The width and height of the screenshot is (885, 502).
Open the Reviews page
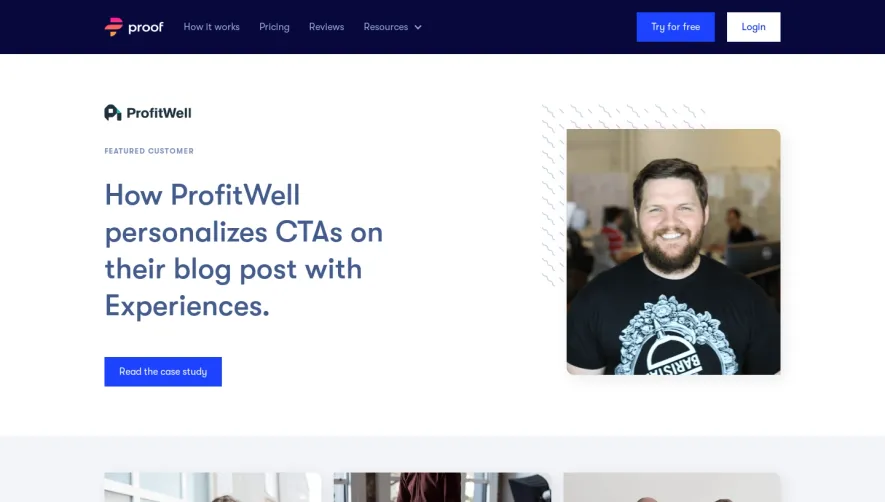[326, 27]
